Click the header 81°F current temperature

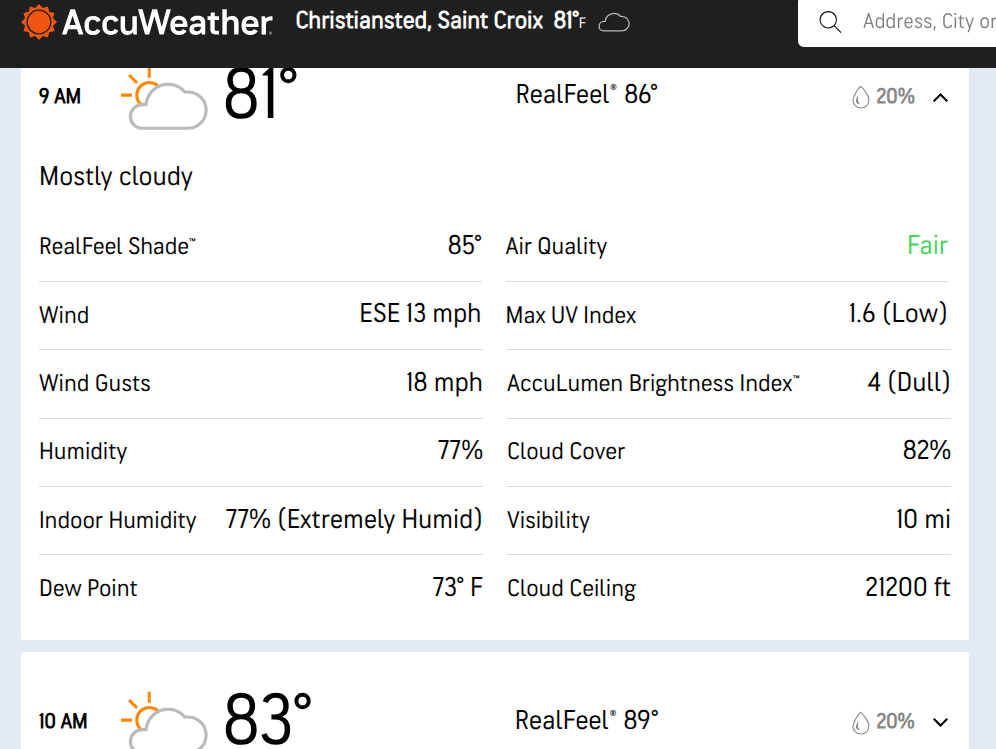[x=569, y=21]
